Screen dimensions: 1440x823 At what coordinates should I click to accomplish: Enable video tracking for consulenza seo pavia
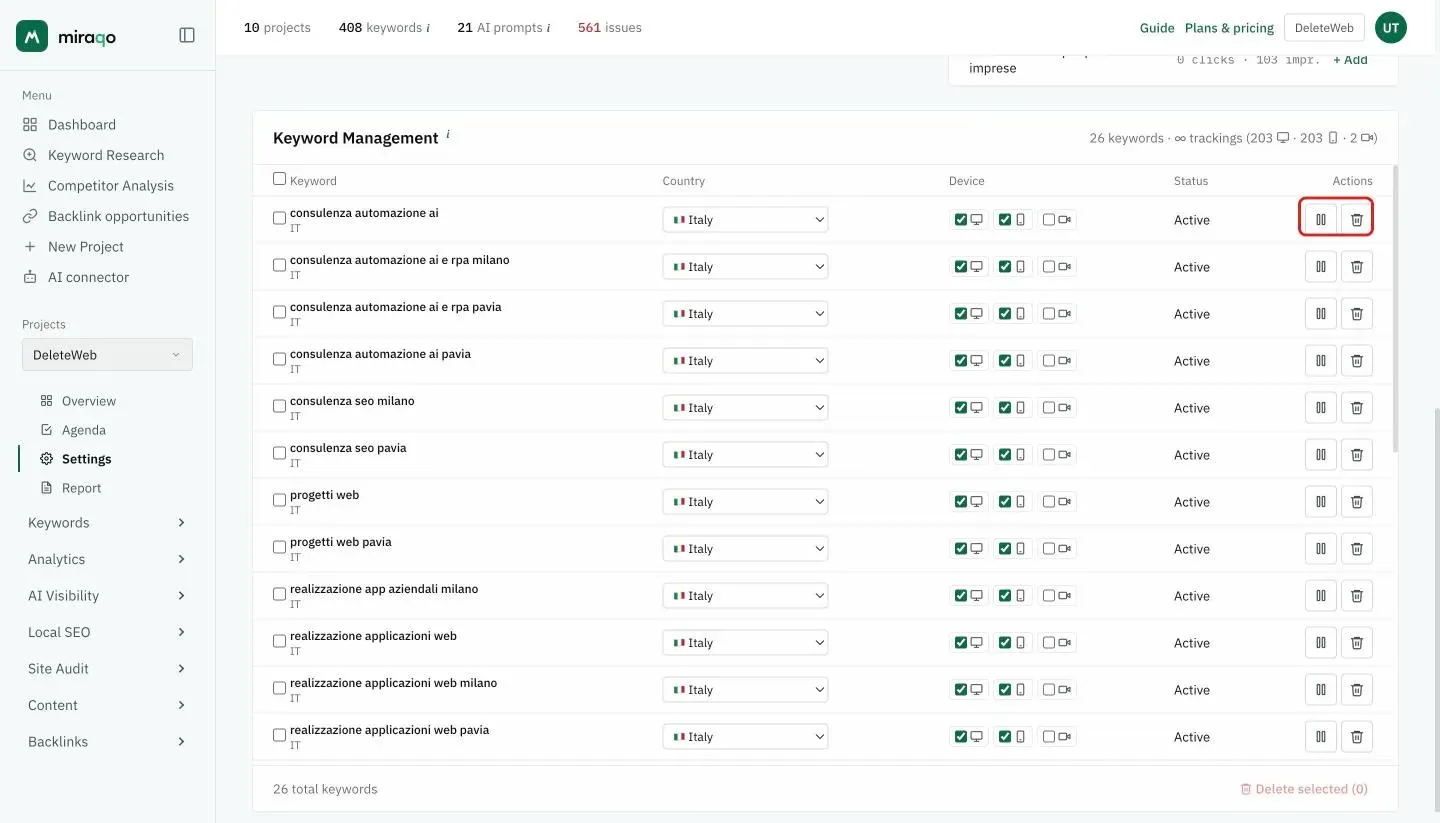[x=1049, y=455]
